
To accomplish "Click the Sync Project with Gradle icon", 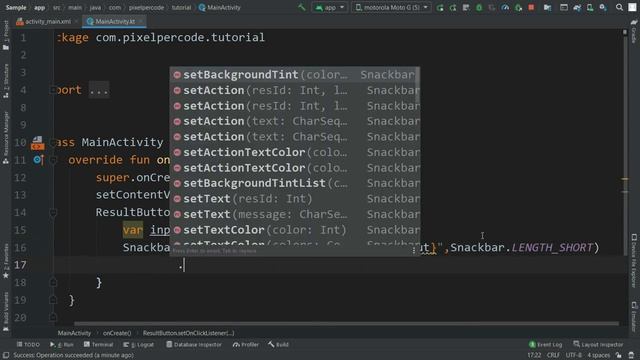I will coord(577,7).
